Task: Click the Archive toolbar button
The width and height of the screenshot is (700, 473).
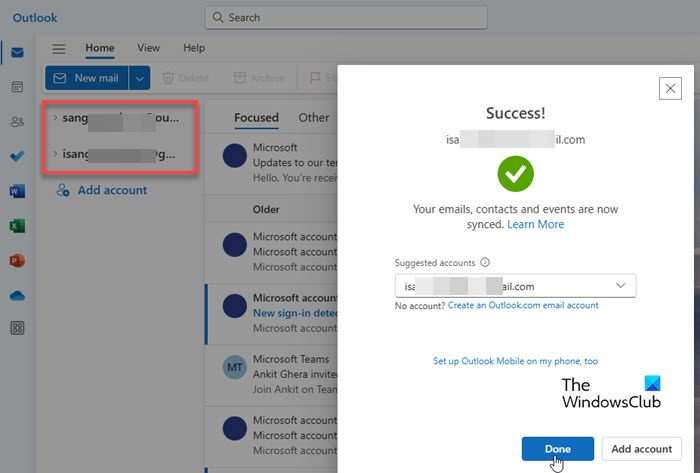Action: 259,78
